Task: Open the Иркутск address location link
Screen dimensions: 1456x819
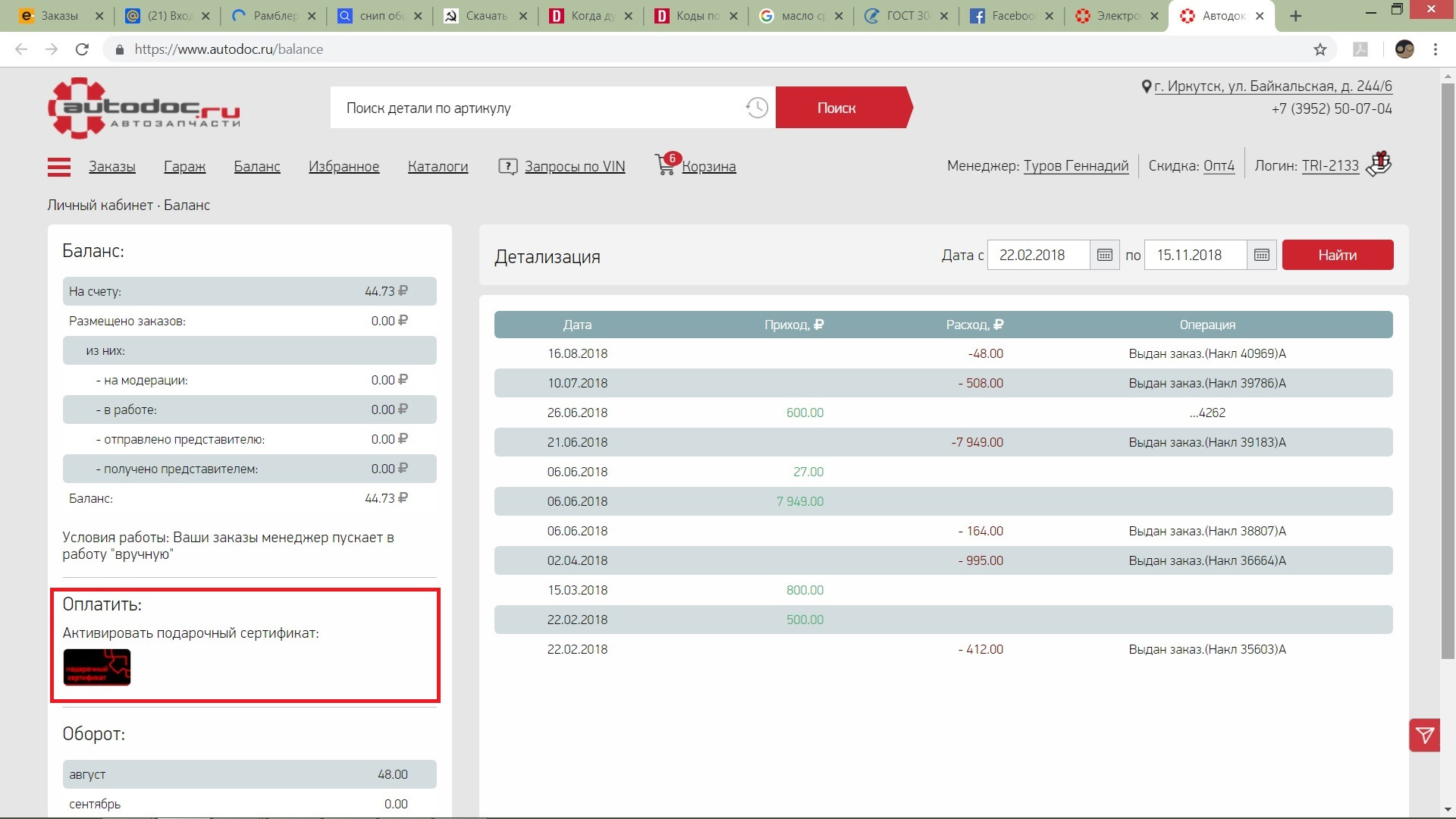Action: (x=1272, y=86)
